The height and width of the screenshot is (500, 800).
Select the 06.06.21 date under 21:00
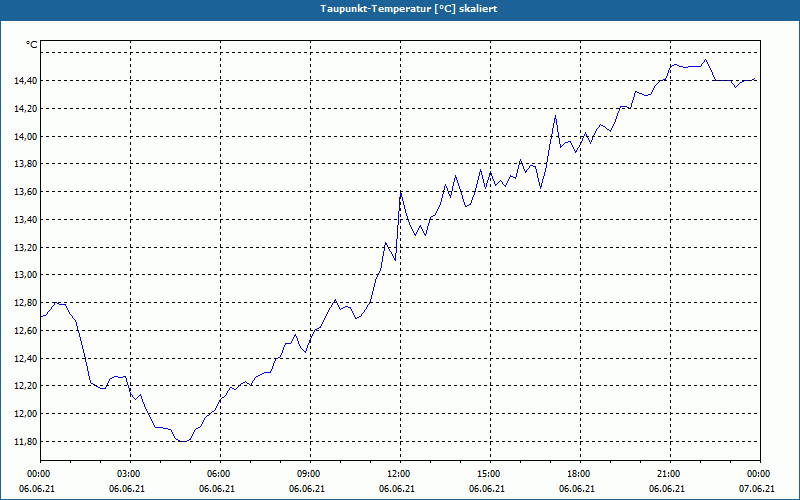tap(667, 489)
